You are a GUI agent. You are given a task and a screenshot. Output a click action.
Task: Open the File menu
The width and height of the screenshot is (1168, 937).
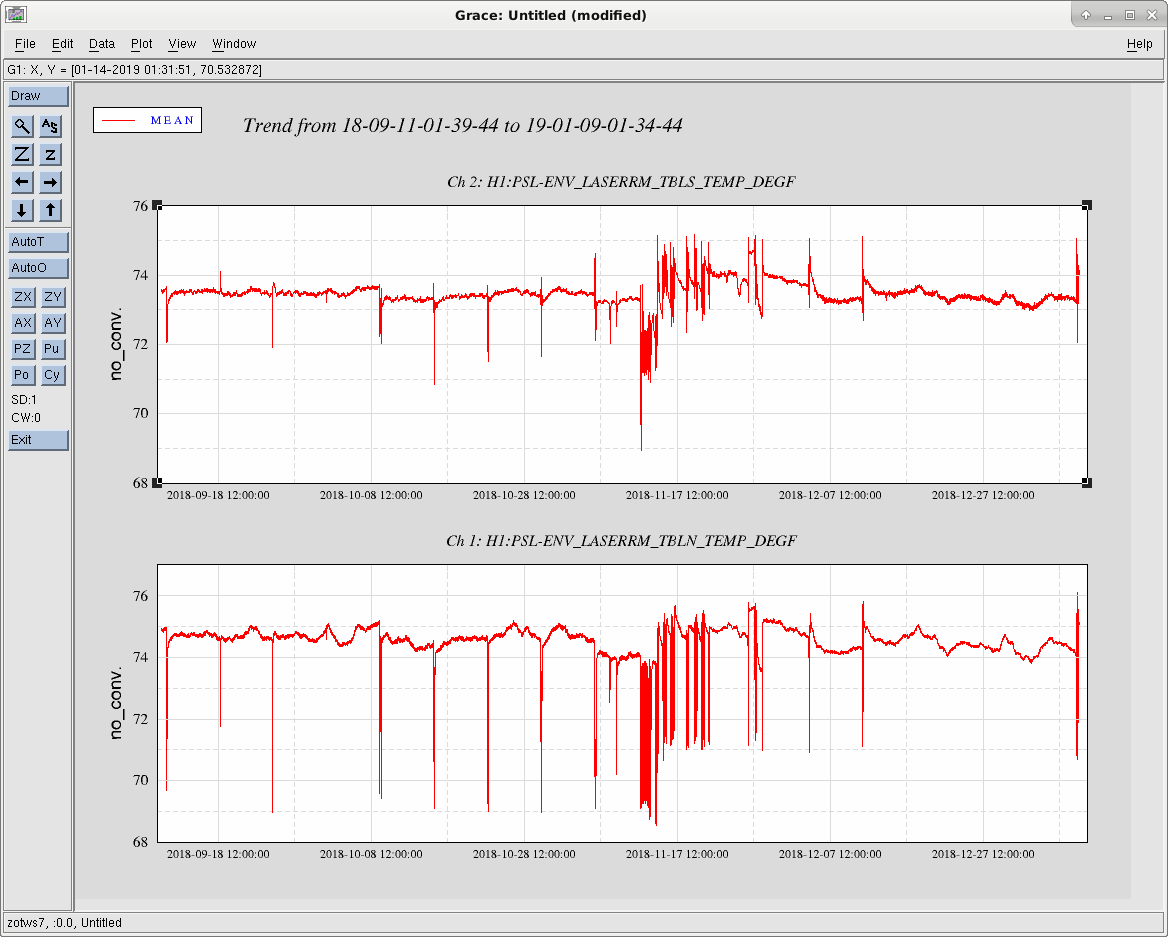tap(25, 44)
